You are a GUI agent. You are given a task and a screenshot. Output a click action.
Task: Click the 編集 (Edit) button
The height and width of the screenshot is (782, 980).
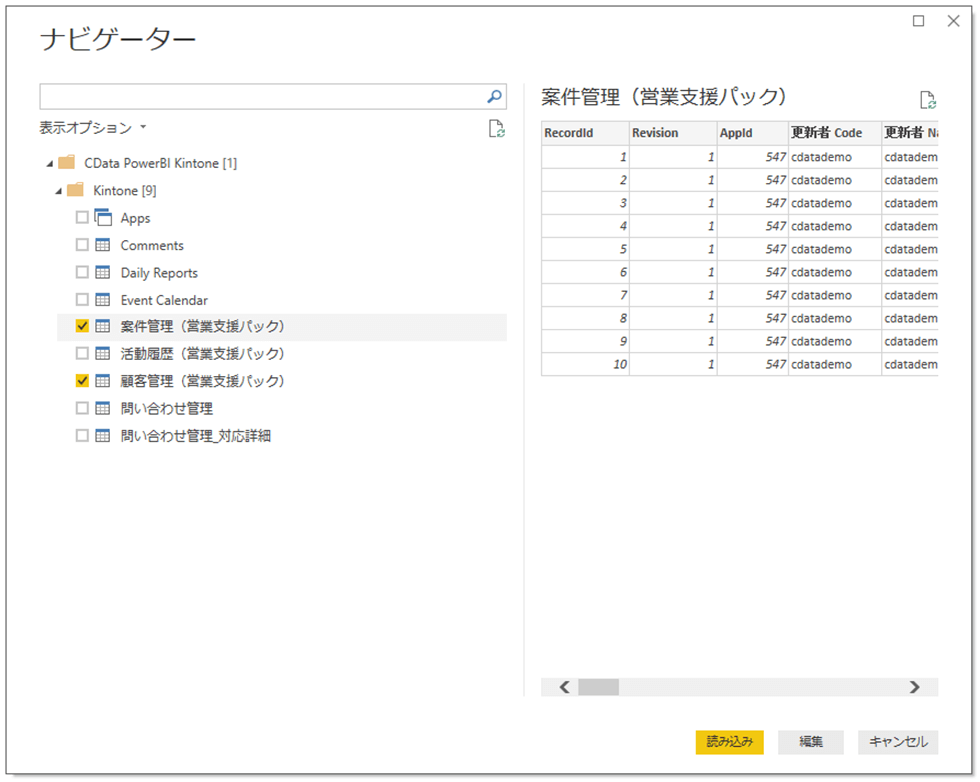(811, 742)
